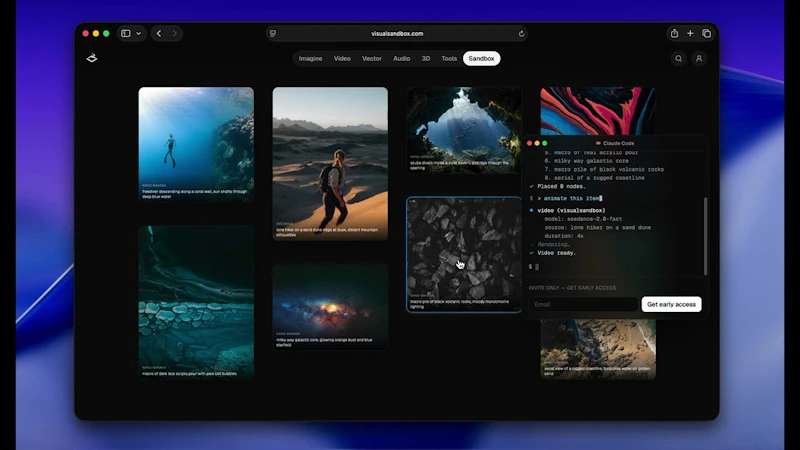Viewport: 800px width, 450px height.
Task: Open a new tab with the plus icon
Action: 690,34
